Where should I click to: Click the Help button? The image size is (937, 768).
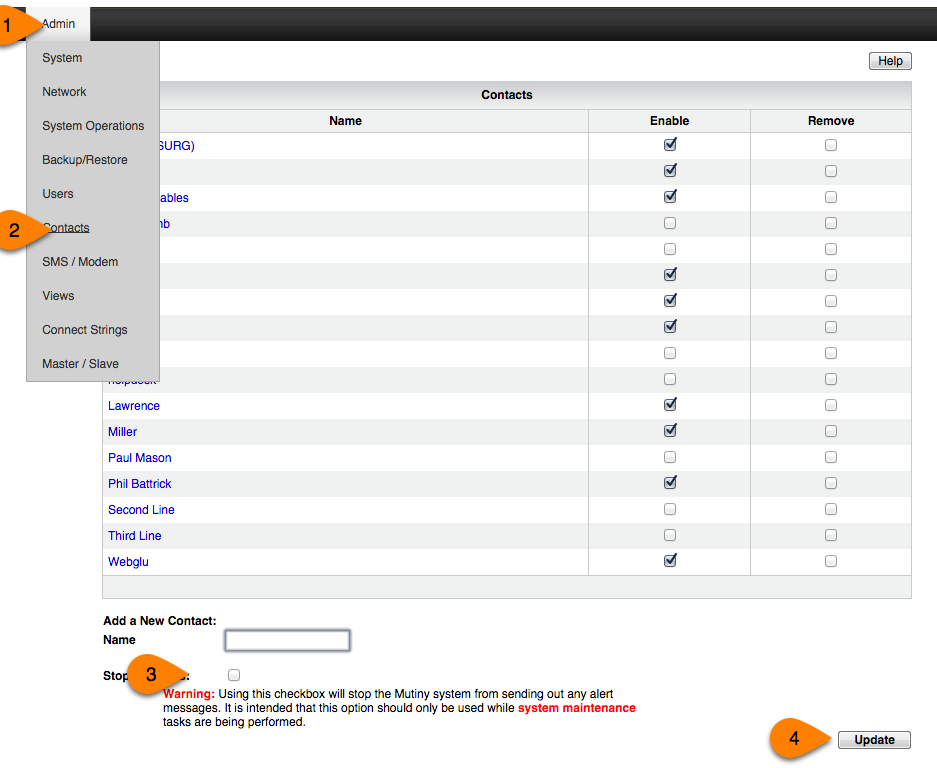click(890, 61)
